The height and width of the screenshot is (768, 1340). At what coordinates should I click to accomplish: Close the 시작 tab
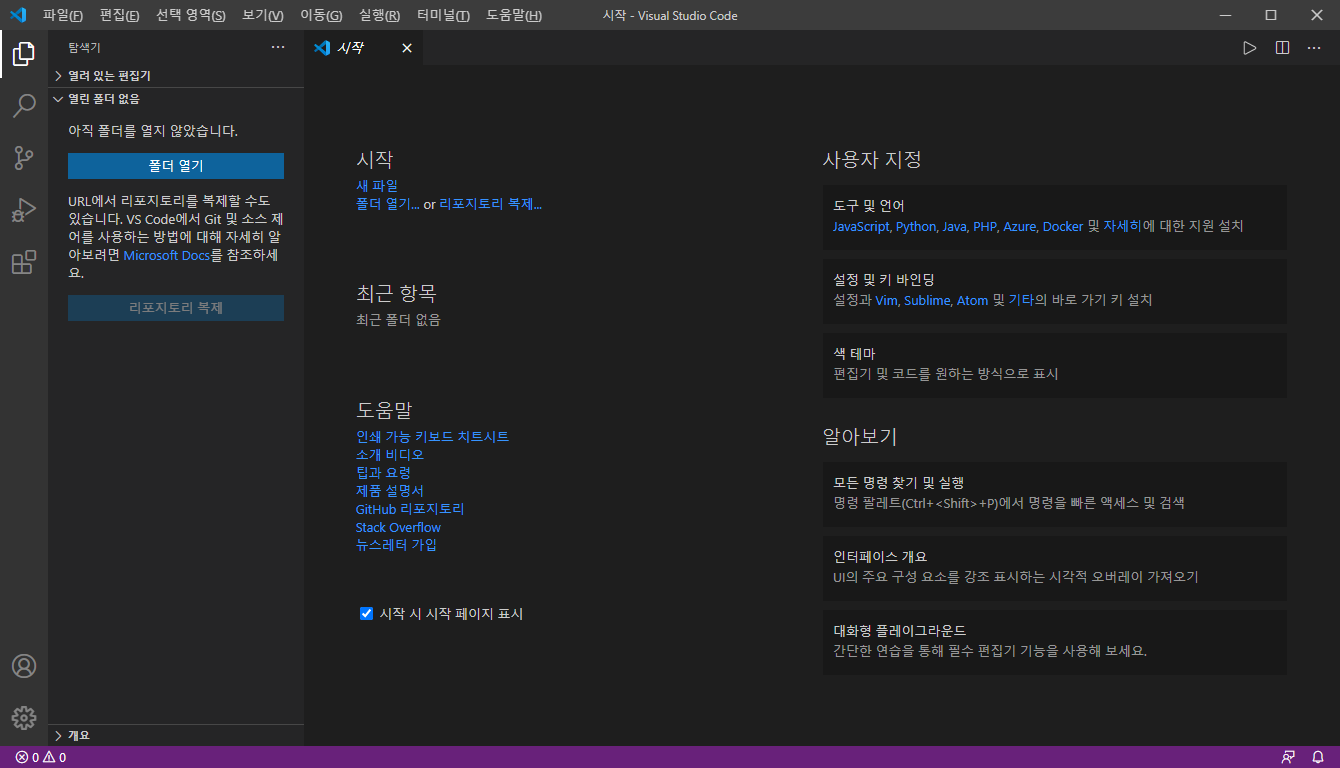pyautogui.click(x=407, y=48)
